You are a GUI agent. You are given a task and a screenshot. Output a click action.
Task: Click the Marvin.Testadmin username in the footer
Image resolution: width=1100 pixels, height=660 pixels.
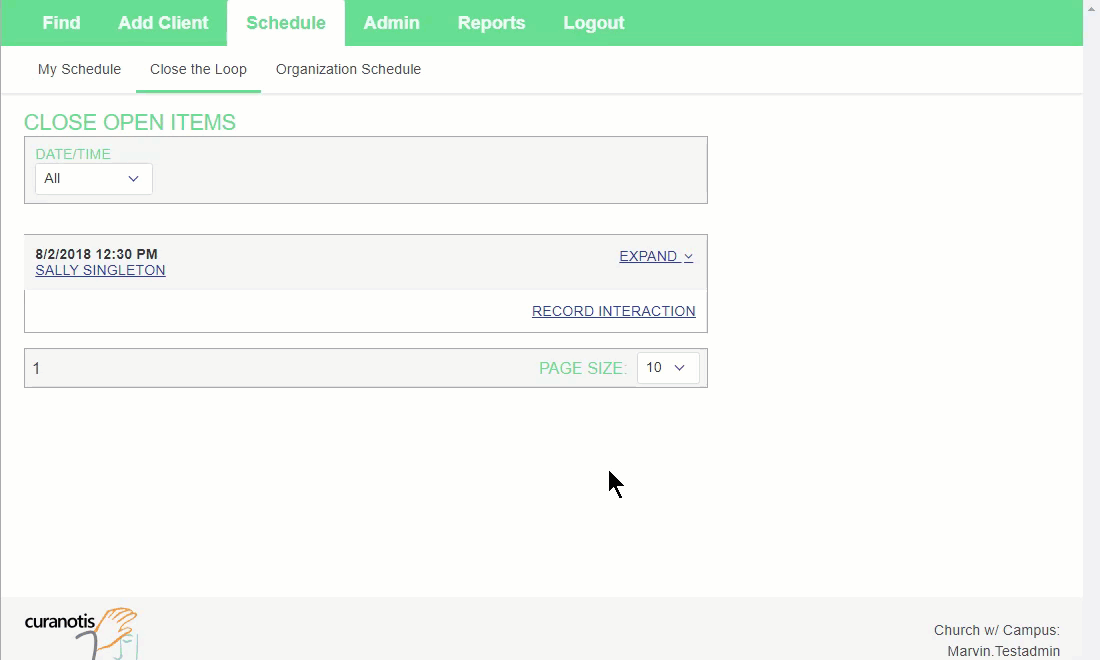click(1003, 651)
